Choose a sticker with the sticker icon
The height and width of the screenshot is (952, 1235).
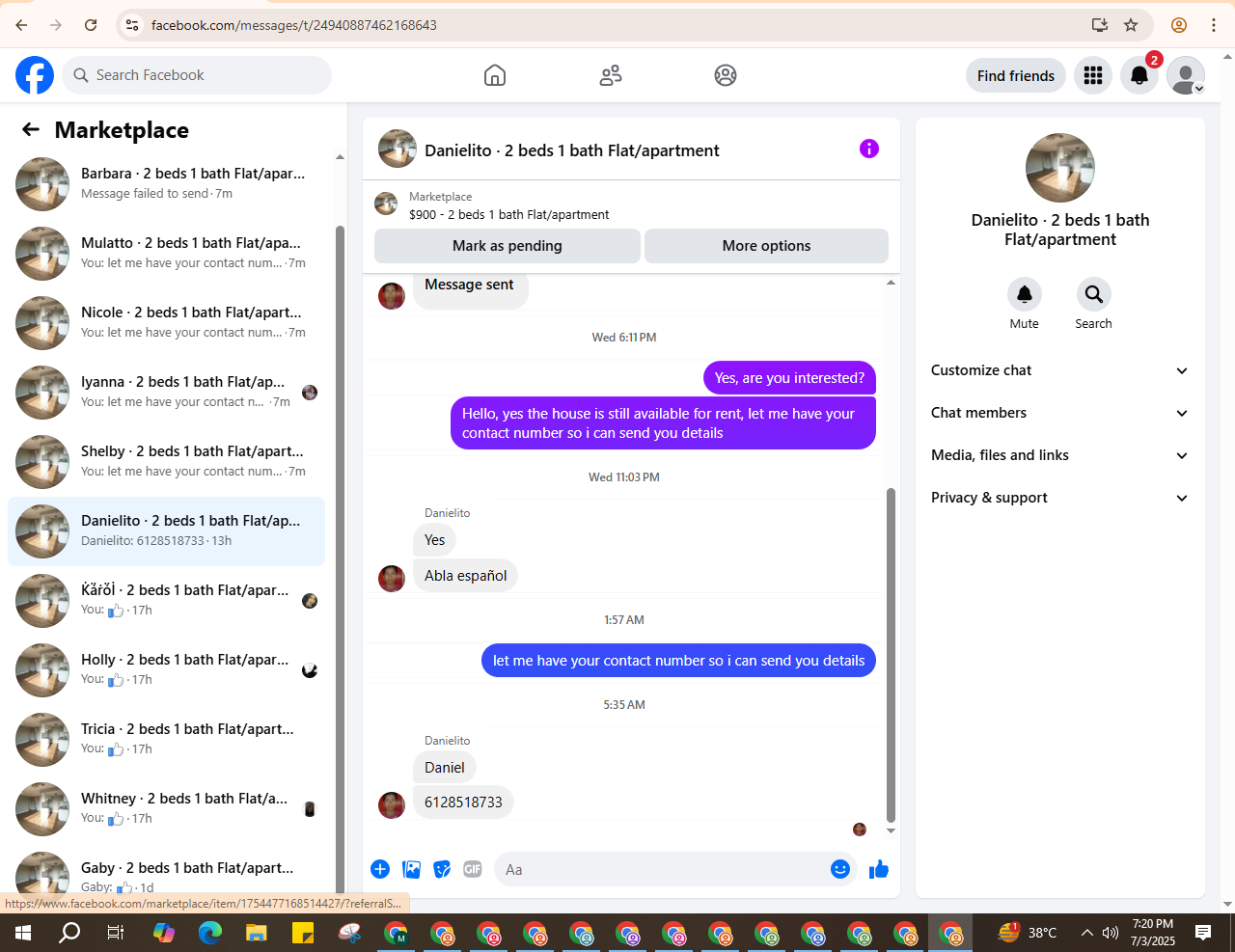tap(442, 869)
